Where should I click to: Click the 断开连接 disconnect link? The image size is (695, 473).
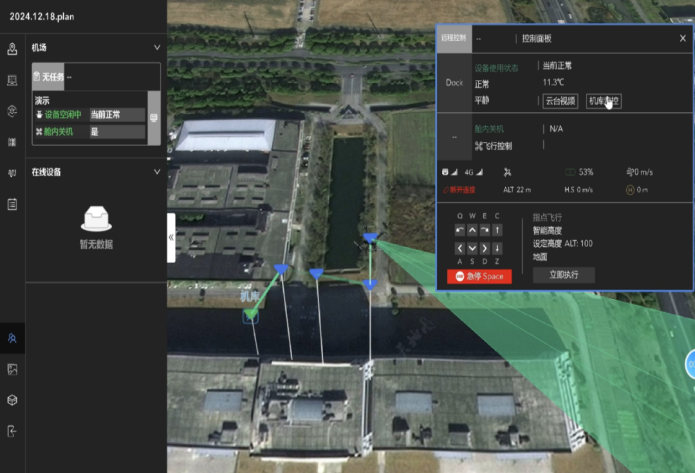459,189
